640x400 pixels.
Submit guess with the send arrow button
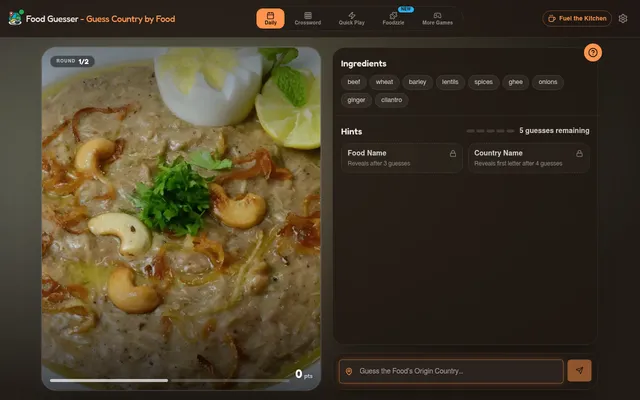(579, 371)
